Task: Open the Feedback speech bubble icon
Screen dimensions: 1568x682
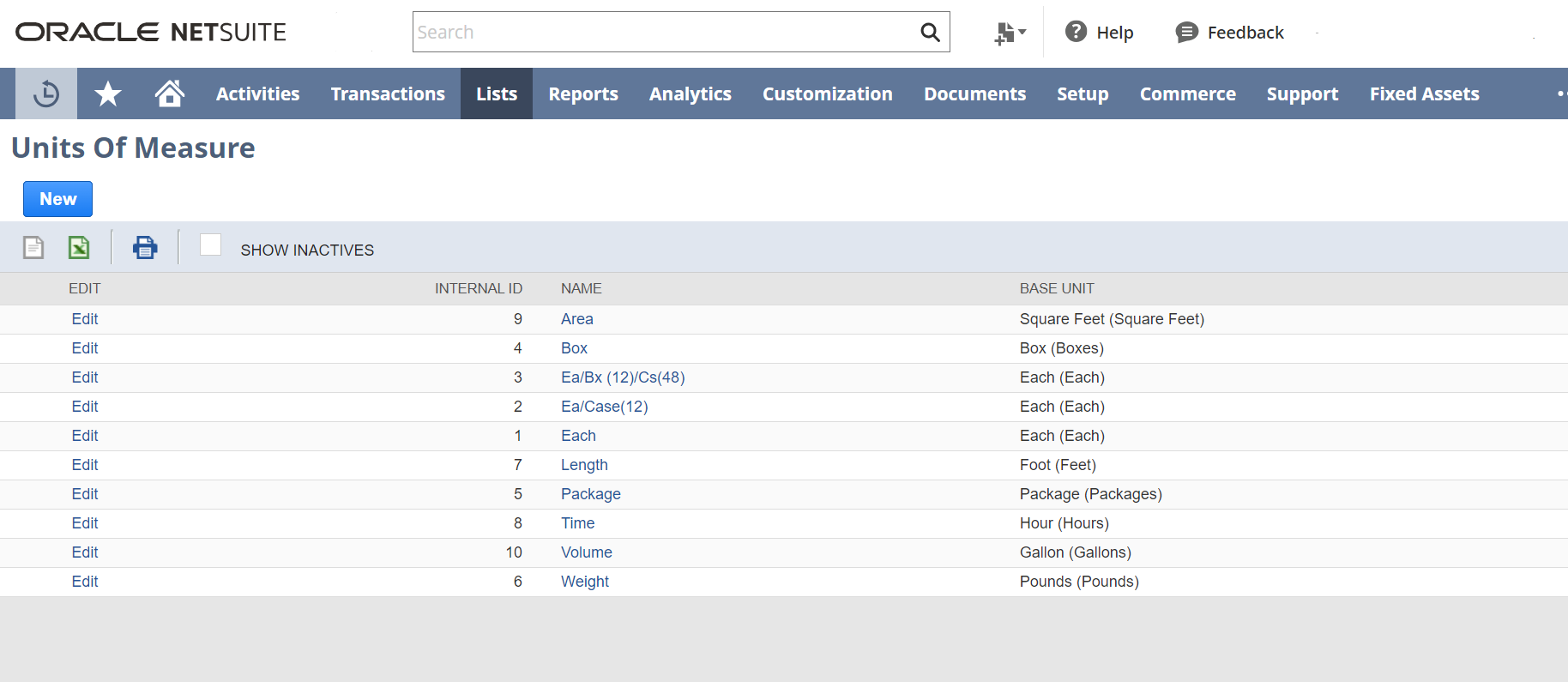Action: tap(1186, 33)
